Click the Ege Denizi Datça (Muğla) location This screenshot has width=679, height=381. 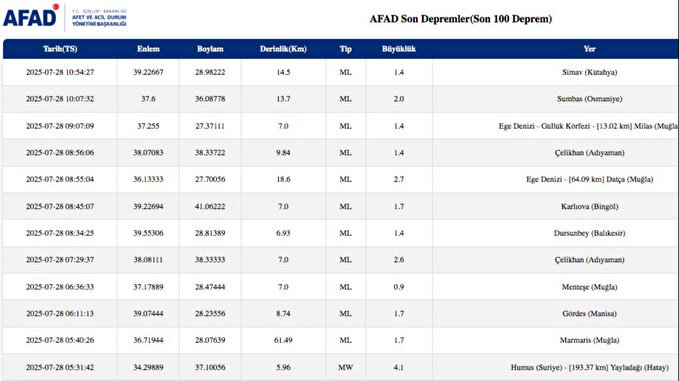pyautogui.click(x=589, y=179)
